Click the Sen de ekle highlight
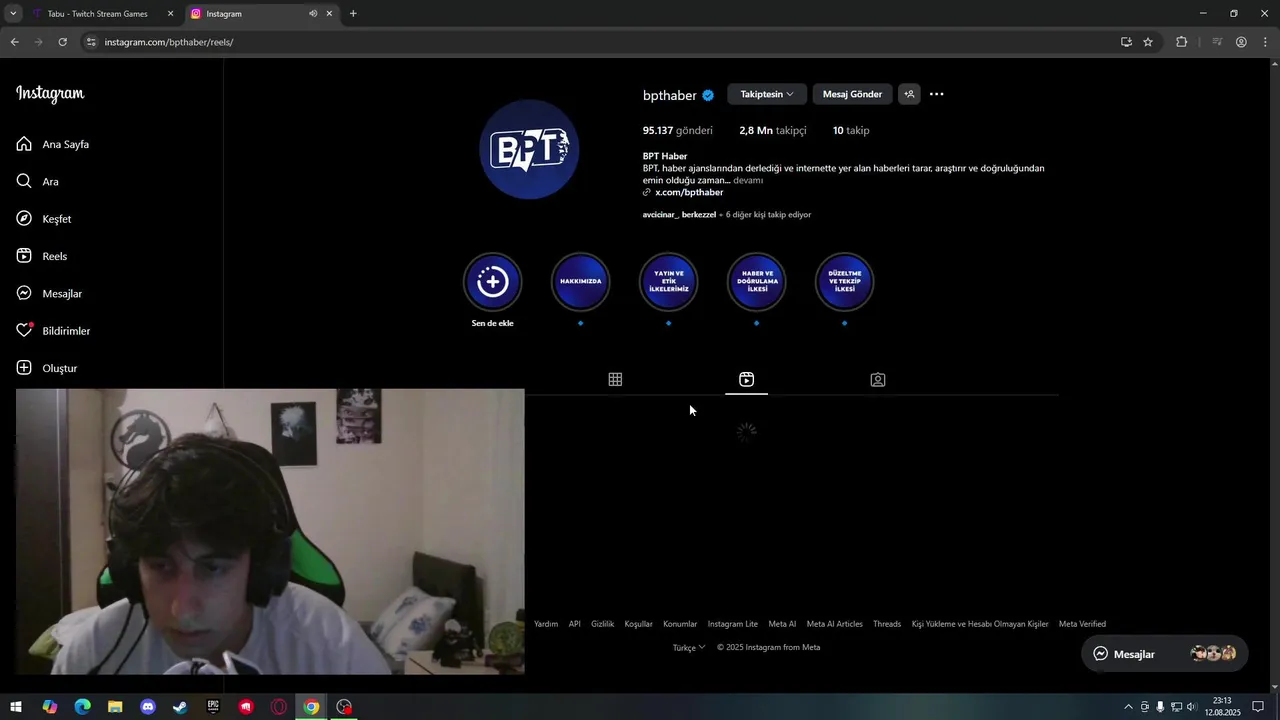Viewport: 1280px width, 720px height. (492, 290)
